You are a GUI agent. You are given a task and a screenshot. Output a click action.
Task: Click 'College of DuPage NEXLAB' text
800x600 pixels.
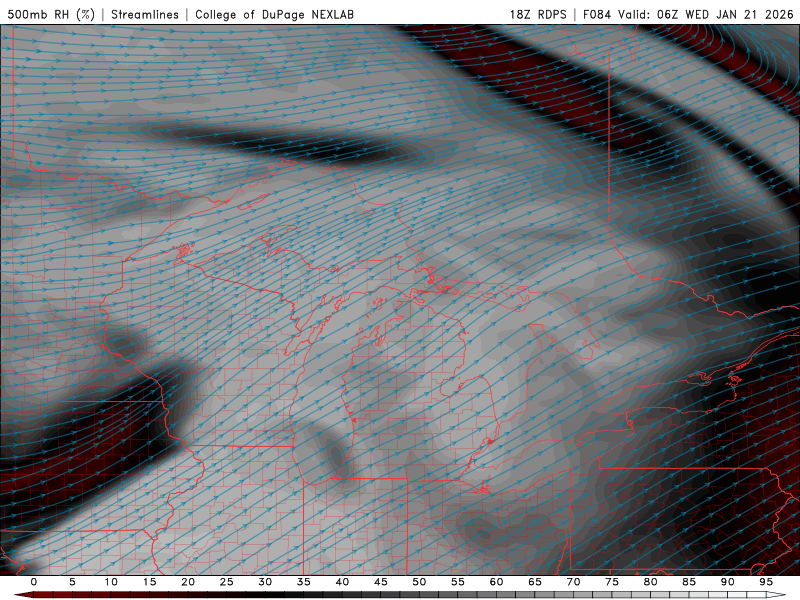pos(274,14)
